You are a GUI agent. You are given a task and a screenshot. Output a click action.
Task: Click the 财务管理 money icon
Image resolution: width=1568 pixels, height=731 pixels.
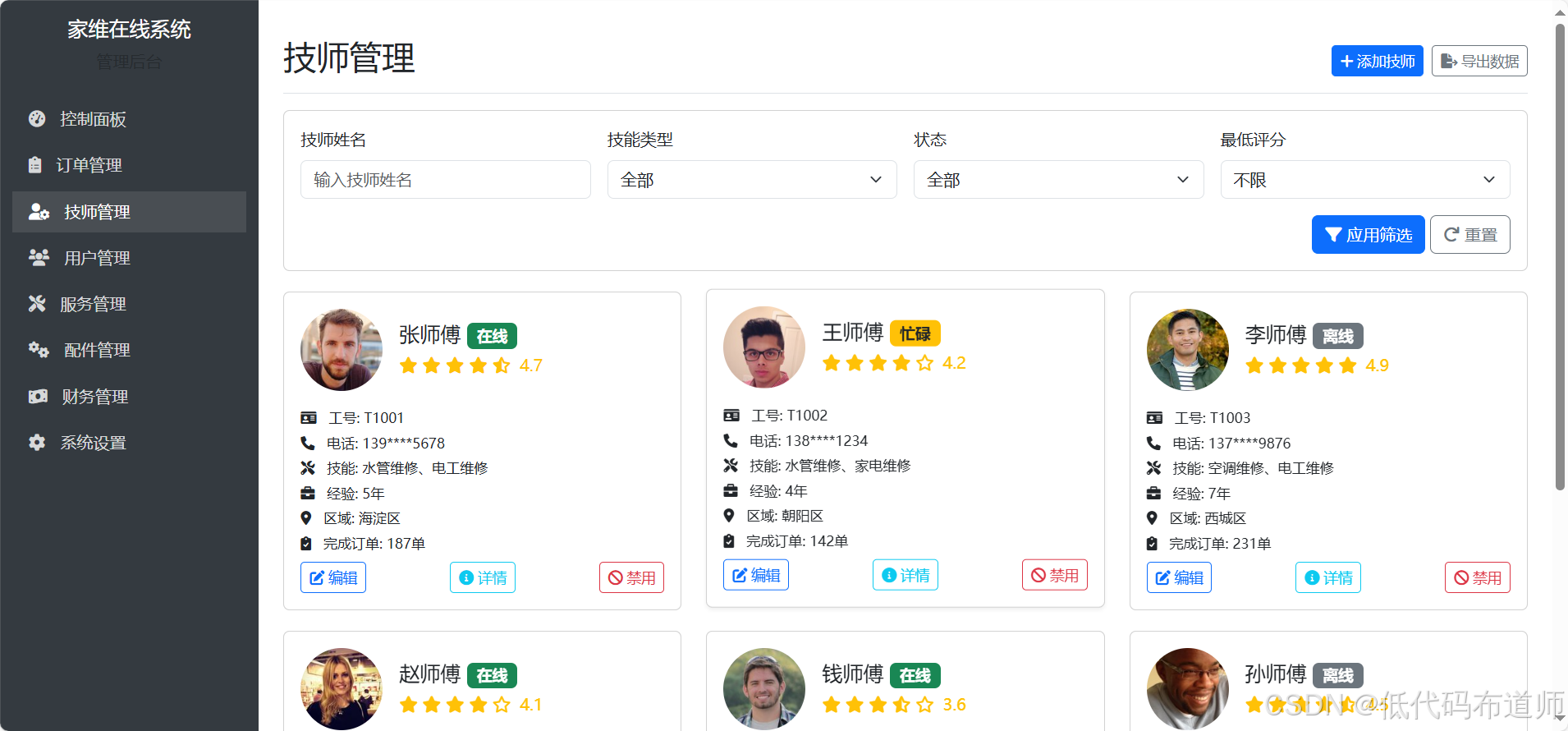point(38,397)
